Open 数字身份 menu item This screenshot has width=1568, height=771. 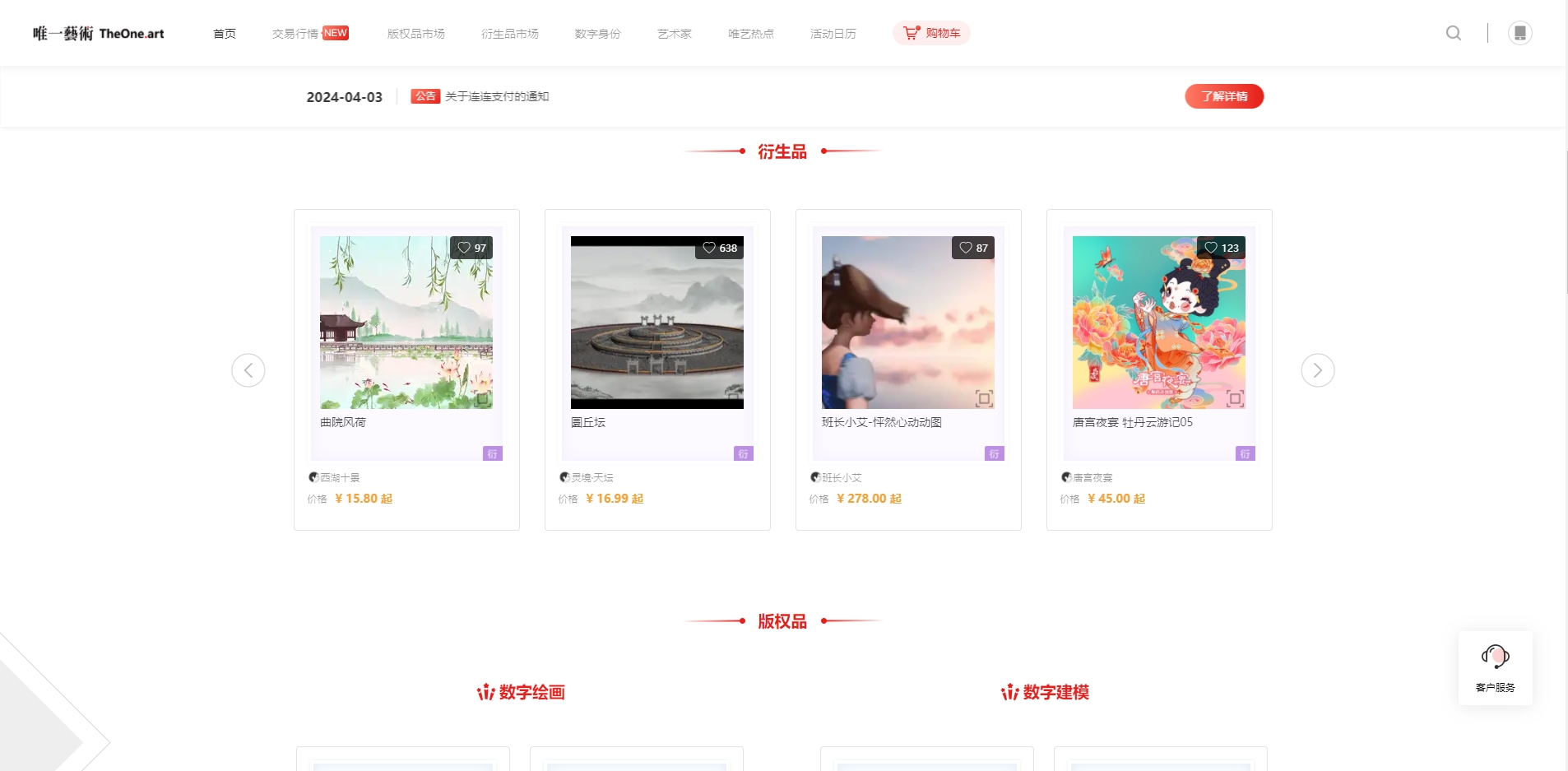click(598, 34)
